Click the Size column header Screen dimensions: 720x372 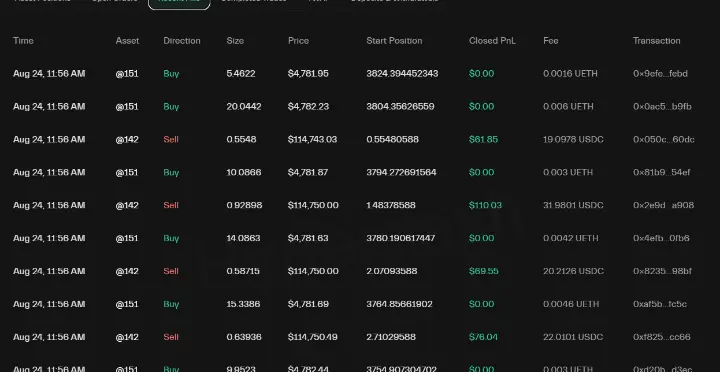coord(235,41)
